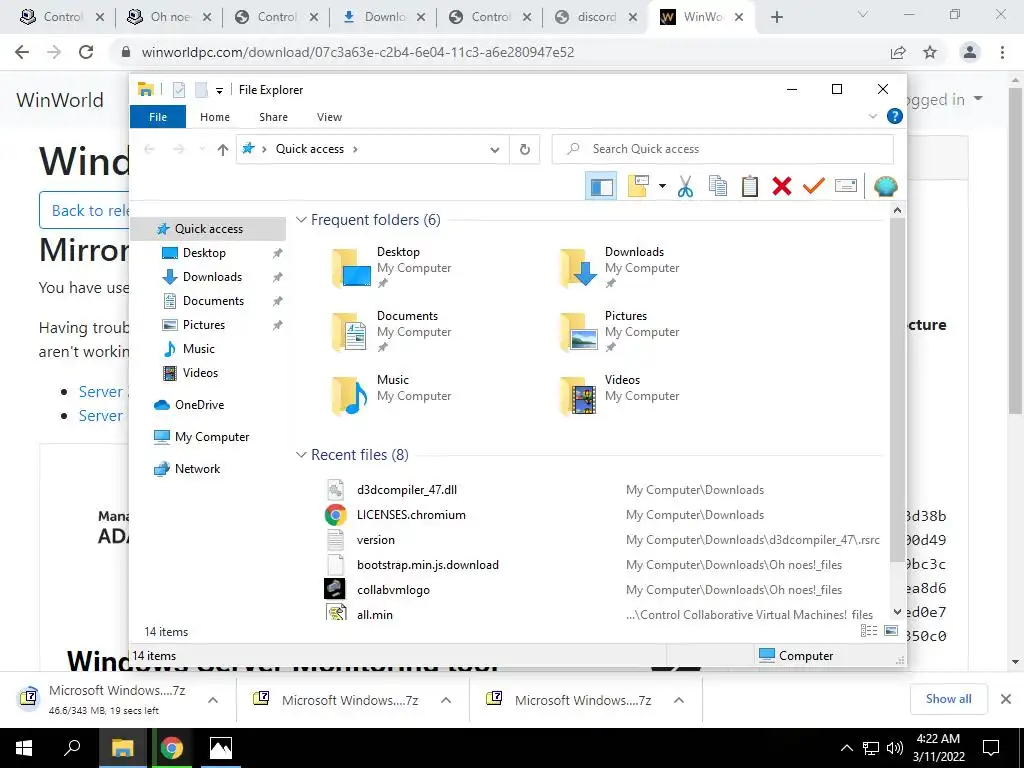Select the Music frequent folder icon

coord(350,396)
